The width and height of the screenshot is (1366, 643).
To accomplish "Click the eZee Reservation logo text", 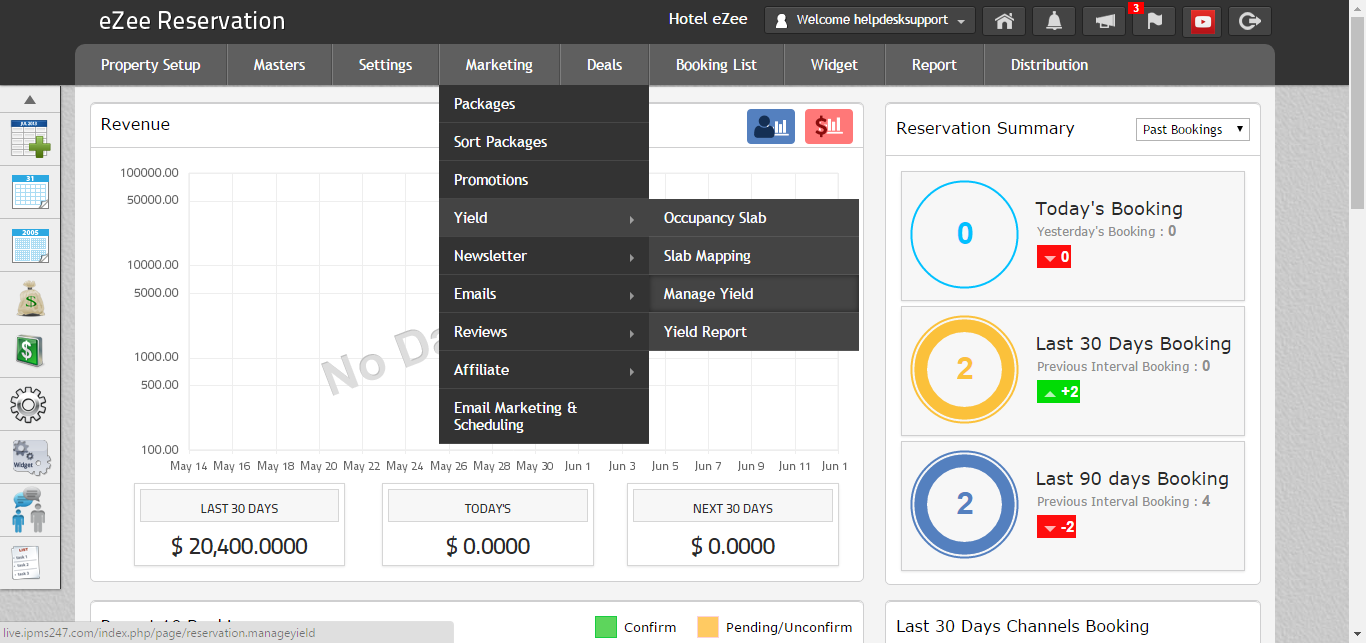I will (192, 21).
